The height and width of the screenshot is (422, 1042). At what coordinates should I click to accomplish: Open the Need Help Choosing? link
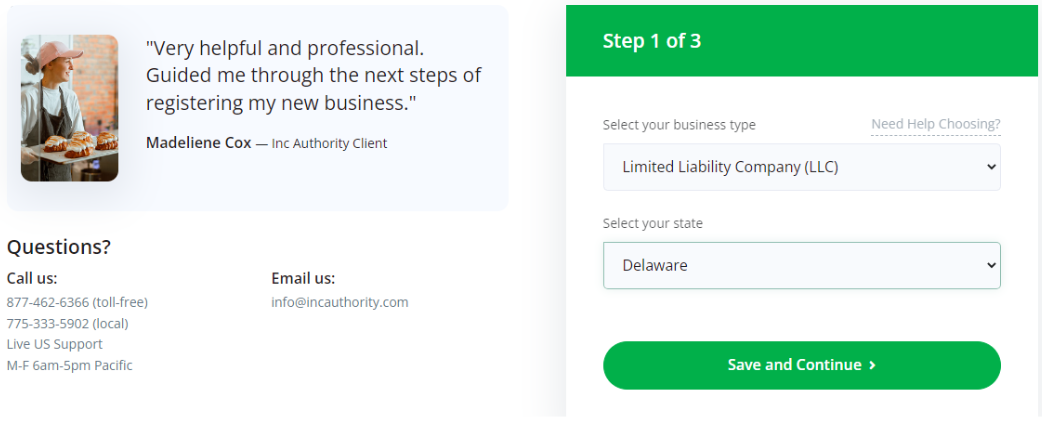point(936,124)
